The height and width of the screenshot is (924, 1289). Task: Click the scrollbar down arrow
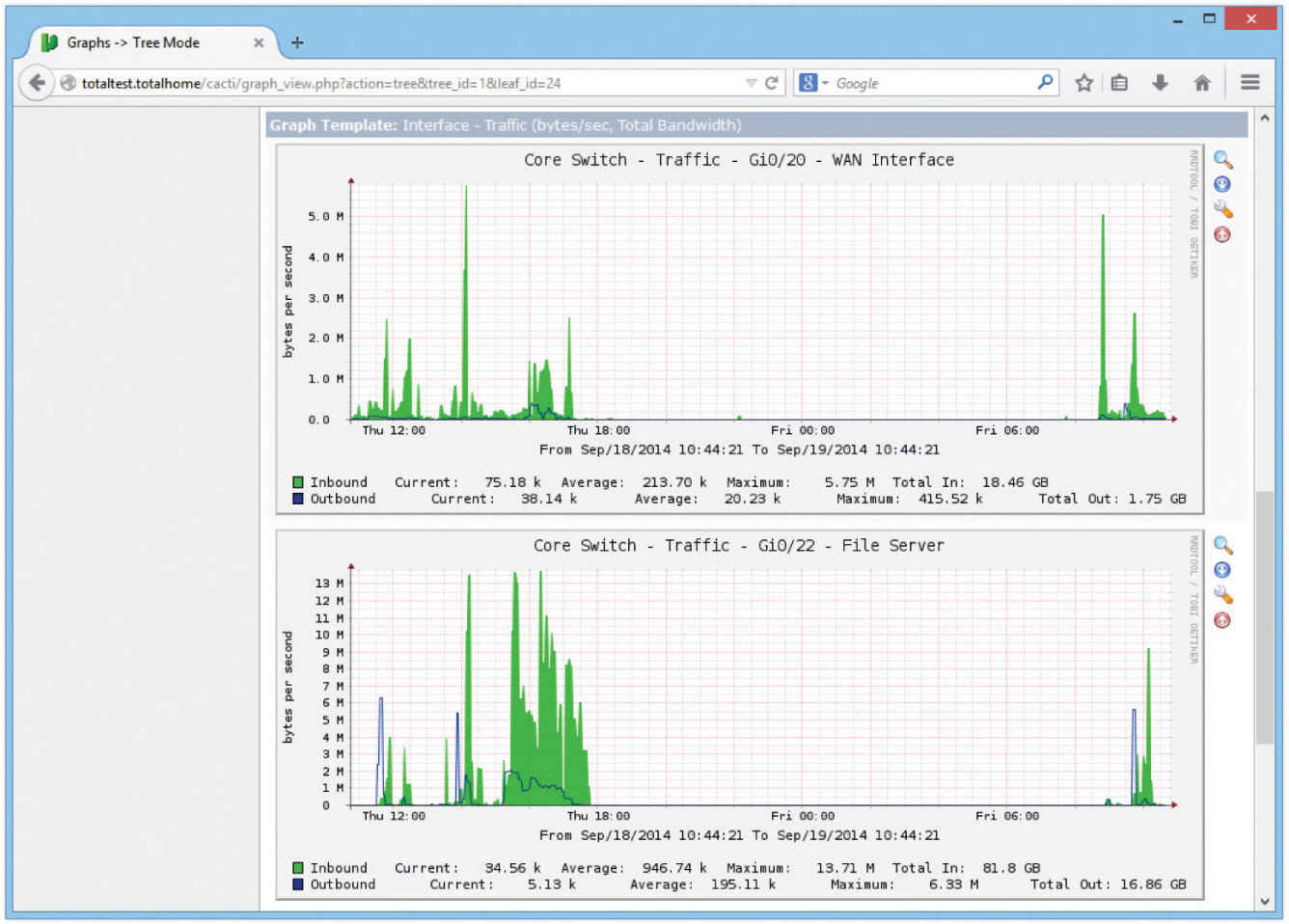pyautogui.click(x=1265, y=902)
